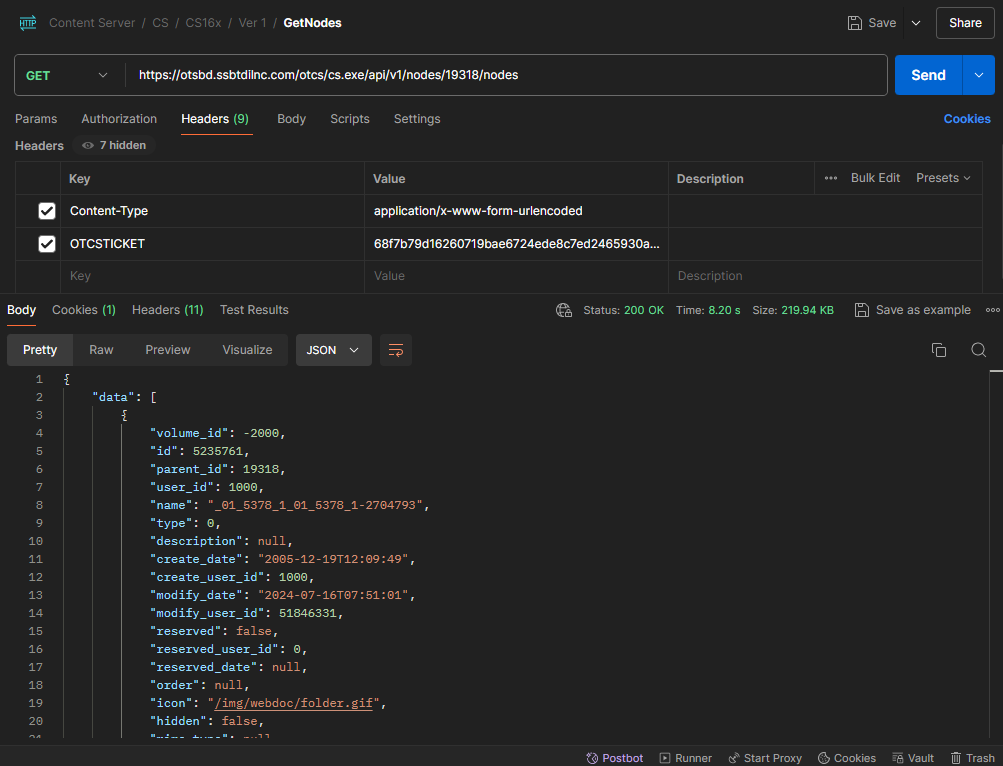Open the Vault
The image size is (1003, 766).
click(x=912, y=757)
